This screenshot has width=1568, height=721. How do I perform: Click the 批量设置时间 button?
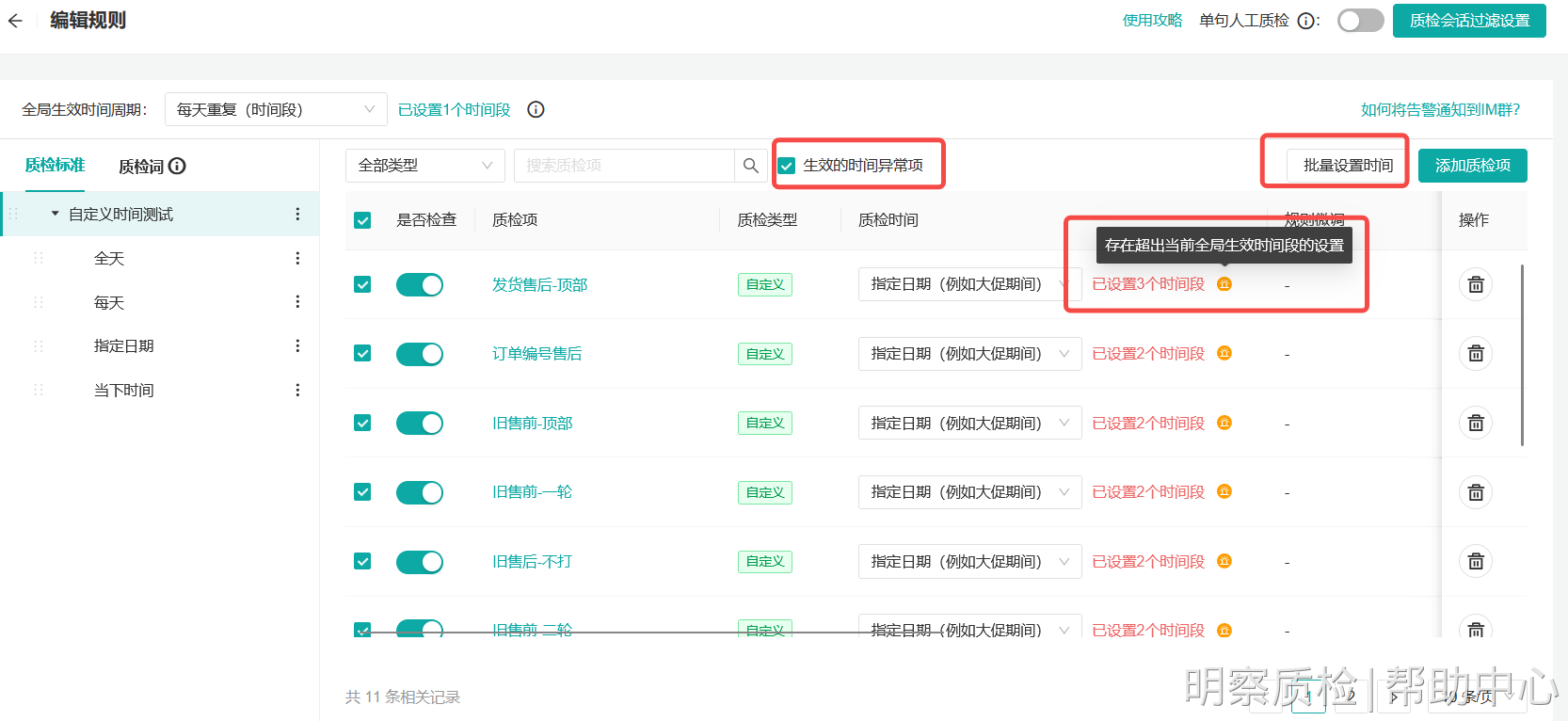pos(1348,166)
